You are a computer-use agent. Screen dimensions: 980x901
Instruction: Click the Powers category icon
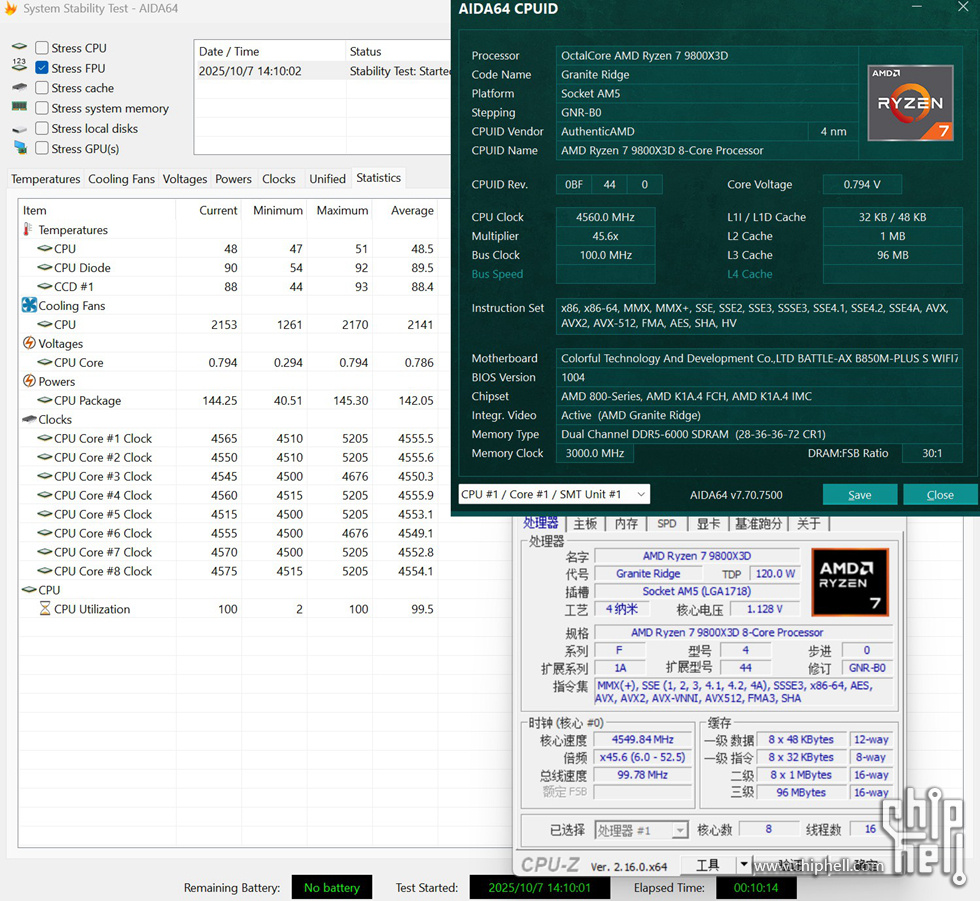click(29, 382)
